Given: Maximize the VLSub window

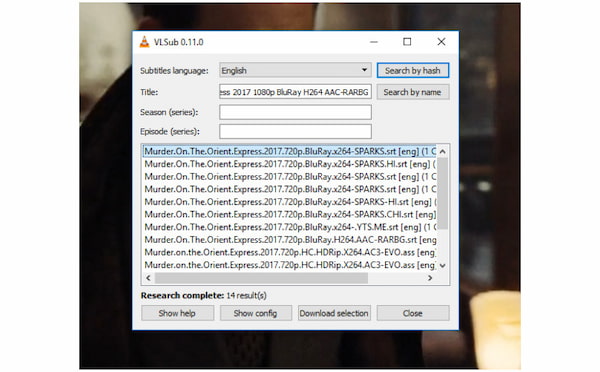Looking at the screenshot, I should 407,42.
